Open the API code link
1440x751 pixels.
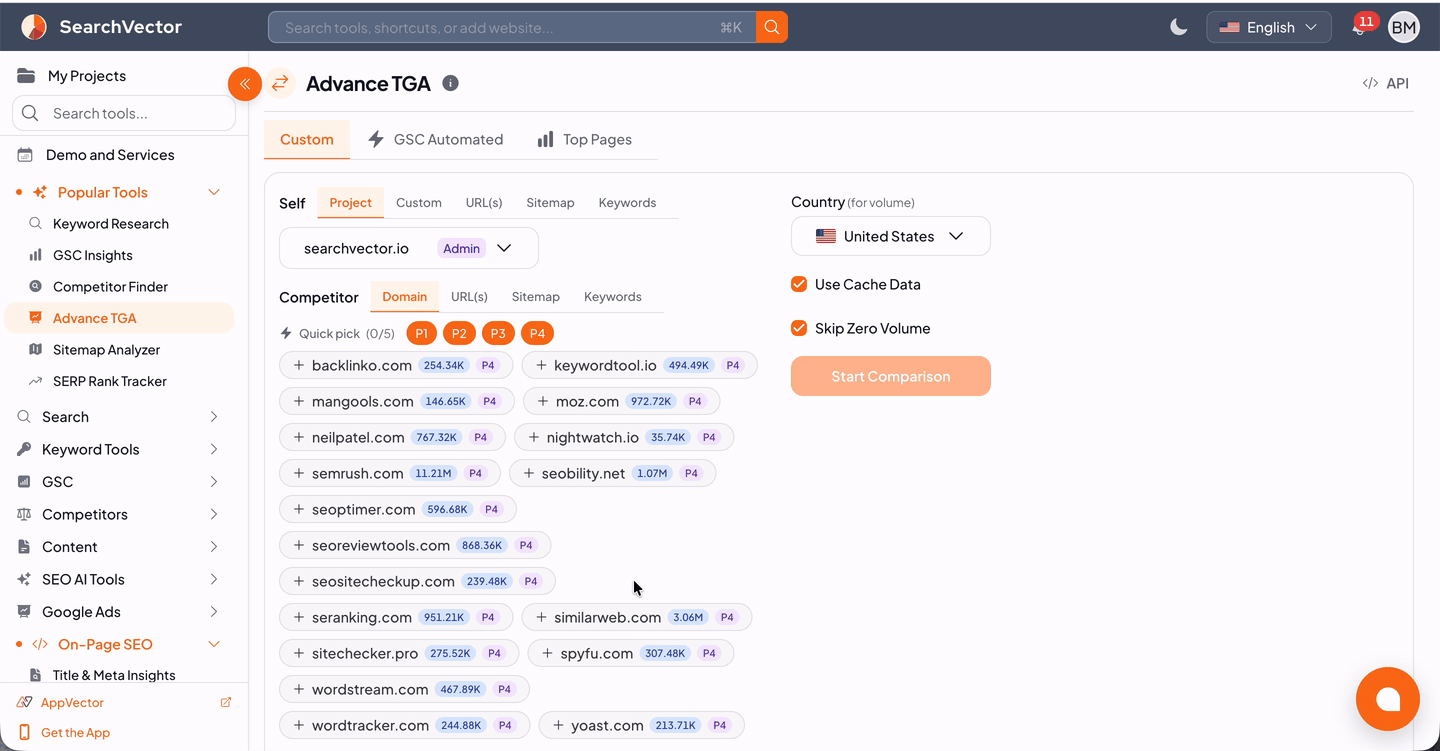click(1385, 83)
